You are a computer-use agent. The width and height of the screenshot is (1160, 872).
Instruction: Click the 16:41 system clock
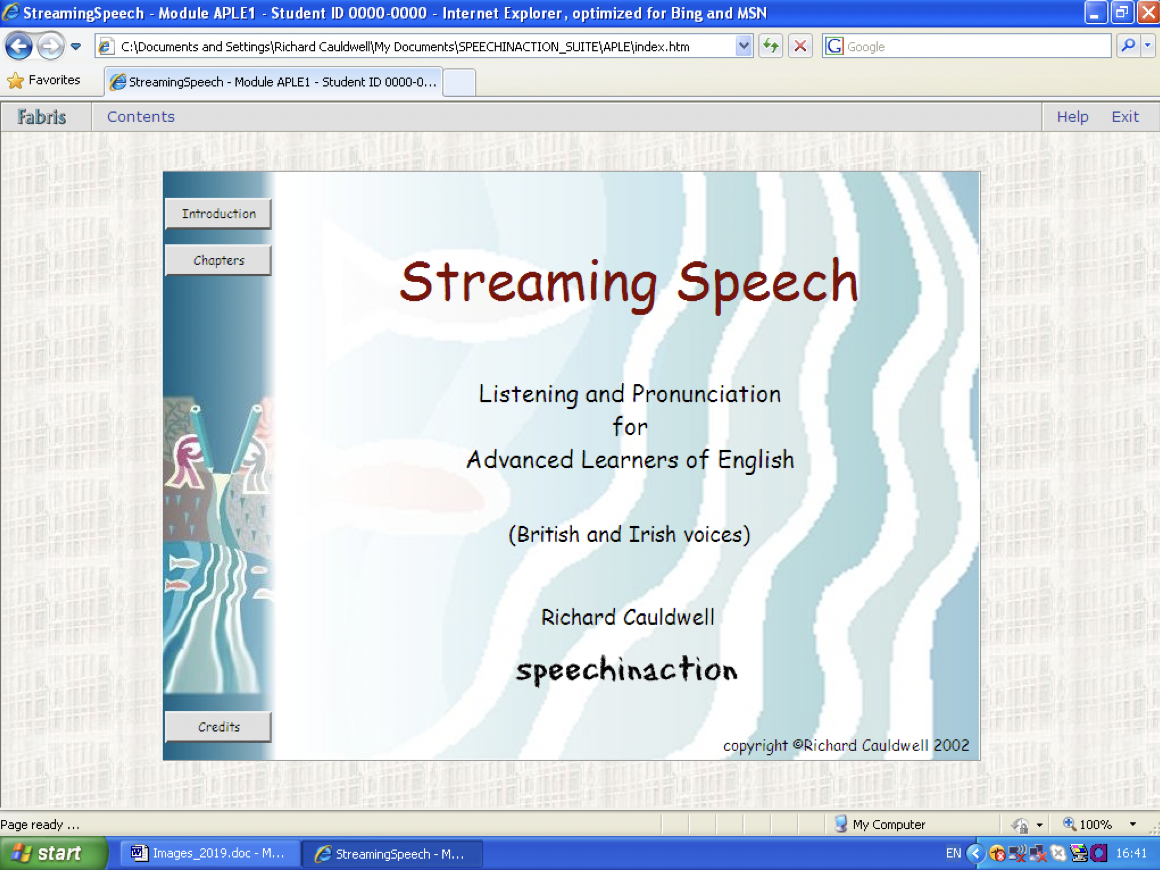coord(1131,854)
